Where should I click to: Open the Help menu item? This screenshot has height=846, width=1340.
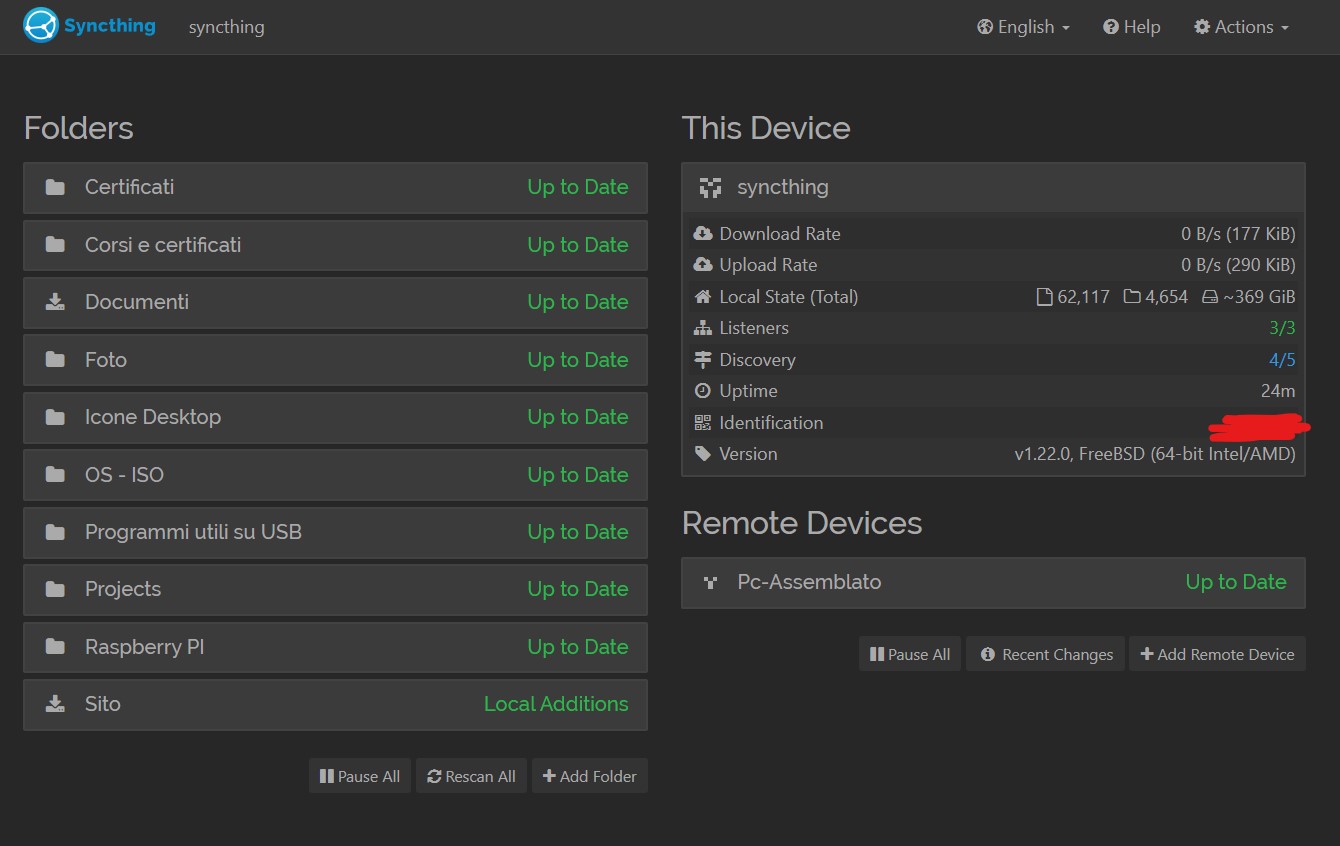pyautogui.click(x=1132, y=27)
